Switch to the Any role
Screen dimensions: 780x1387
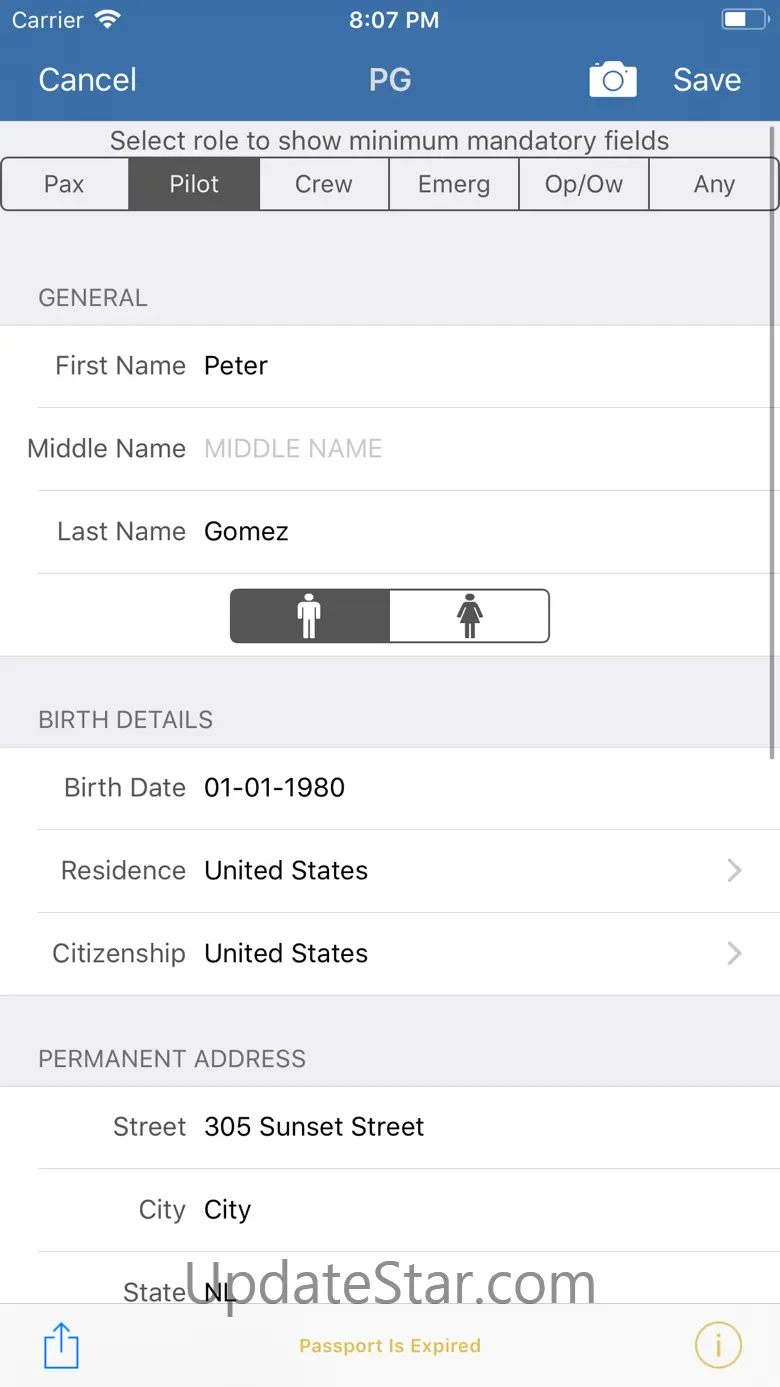(714, 184)
